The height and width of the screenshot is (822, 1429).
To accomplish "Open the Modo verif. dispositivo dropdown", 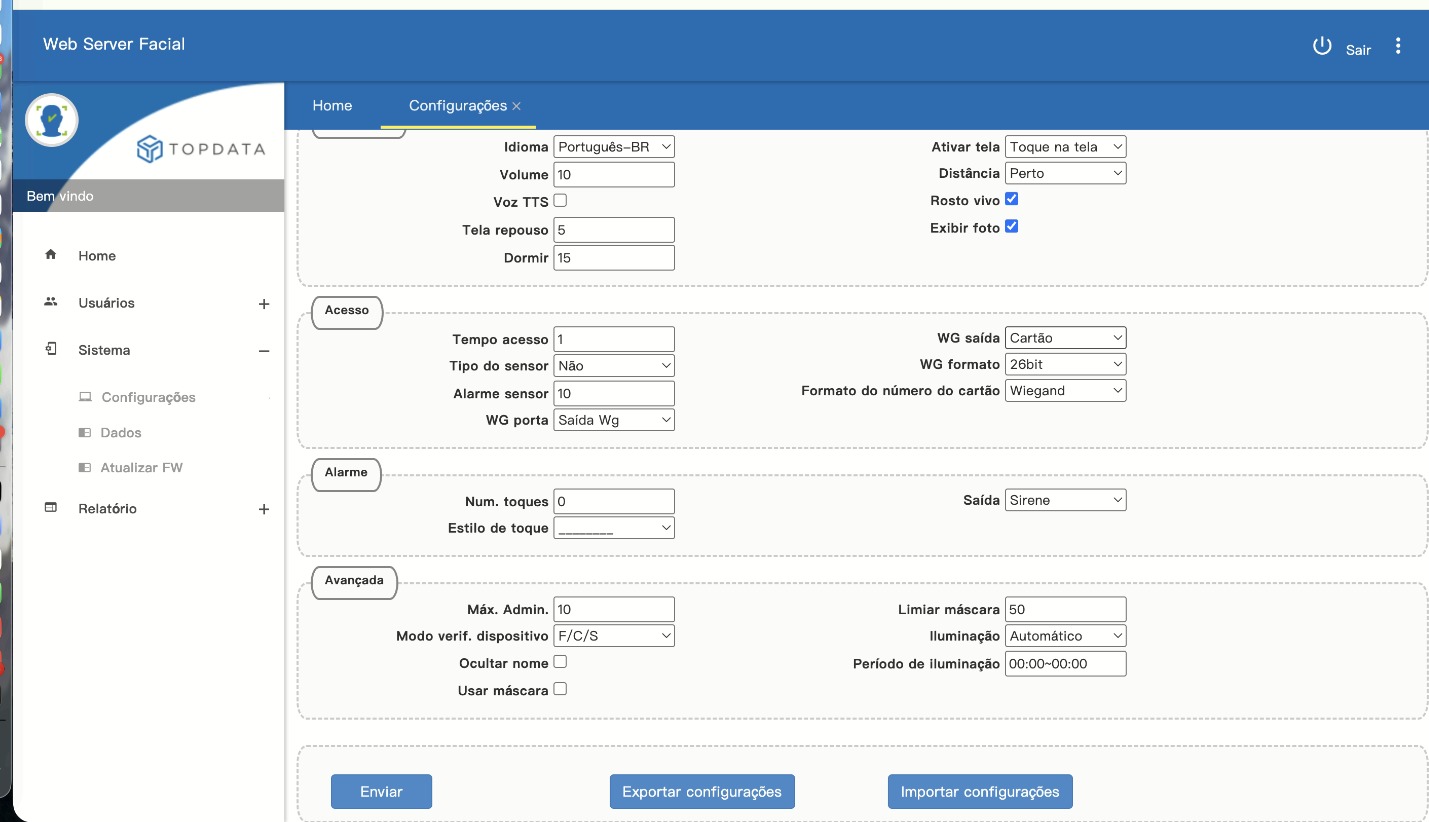I will coord(614,635).
